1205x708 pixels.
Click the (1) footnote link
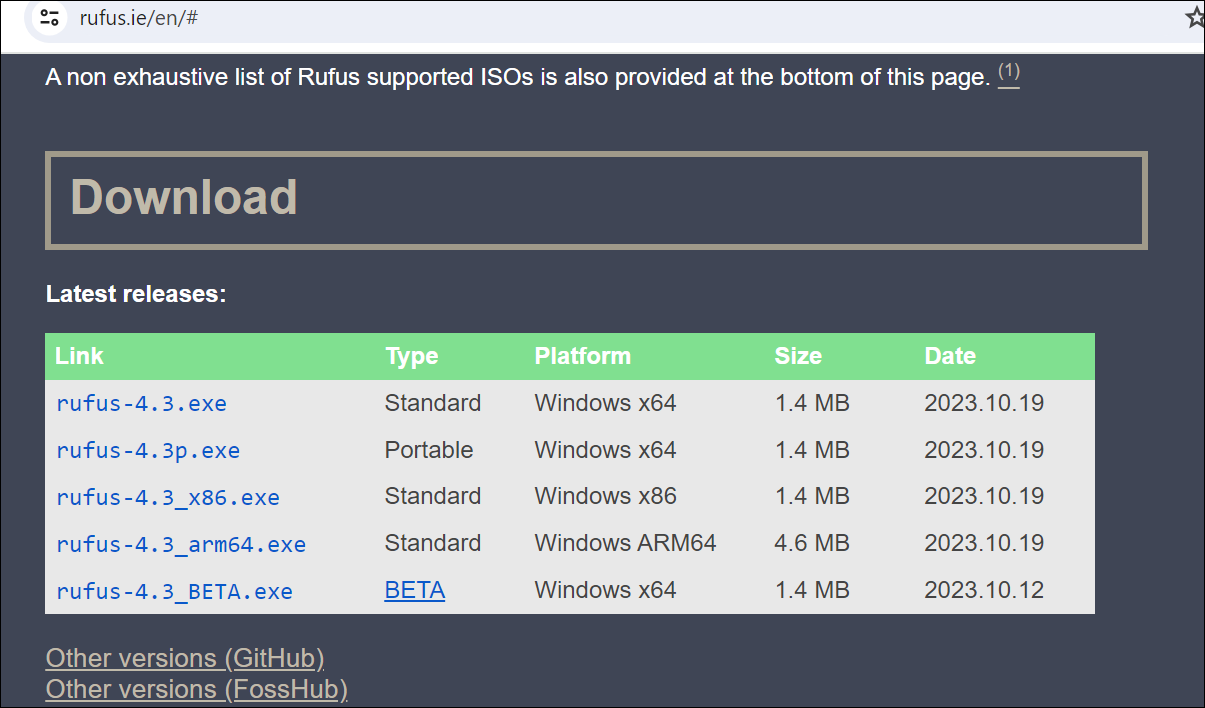(x=1009, y=73)
